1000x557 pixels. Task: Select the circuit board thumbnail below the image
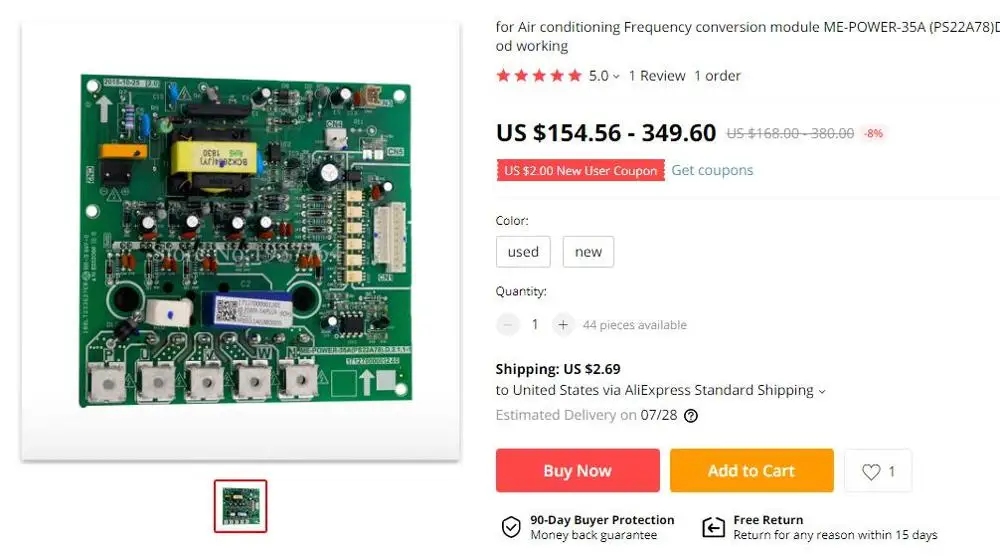[x=241, y=506]
